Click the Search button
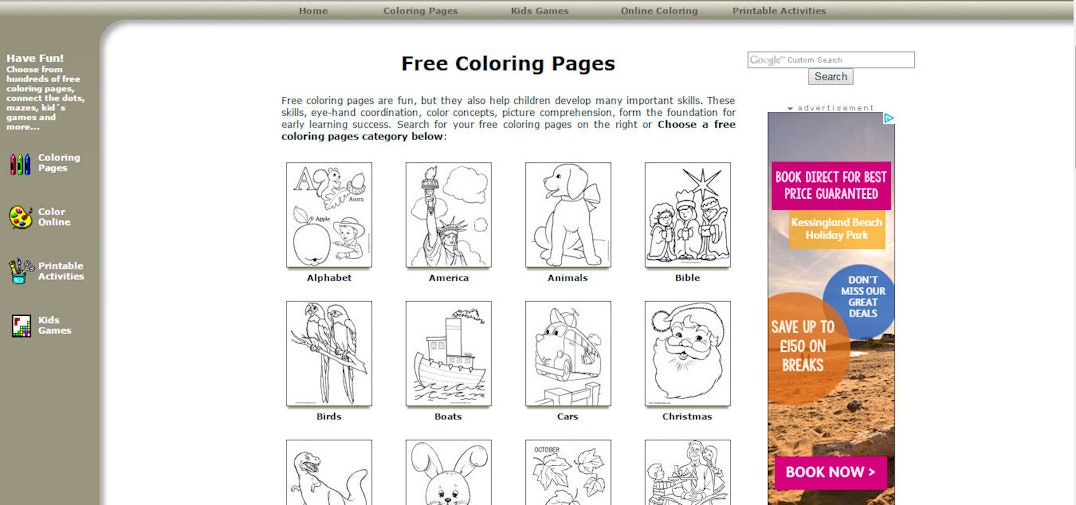 (830, 76)
